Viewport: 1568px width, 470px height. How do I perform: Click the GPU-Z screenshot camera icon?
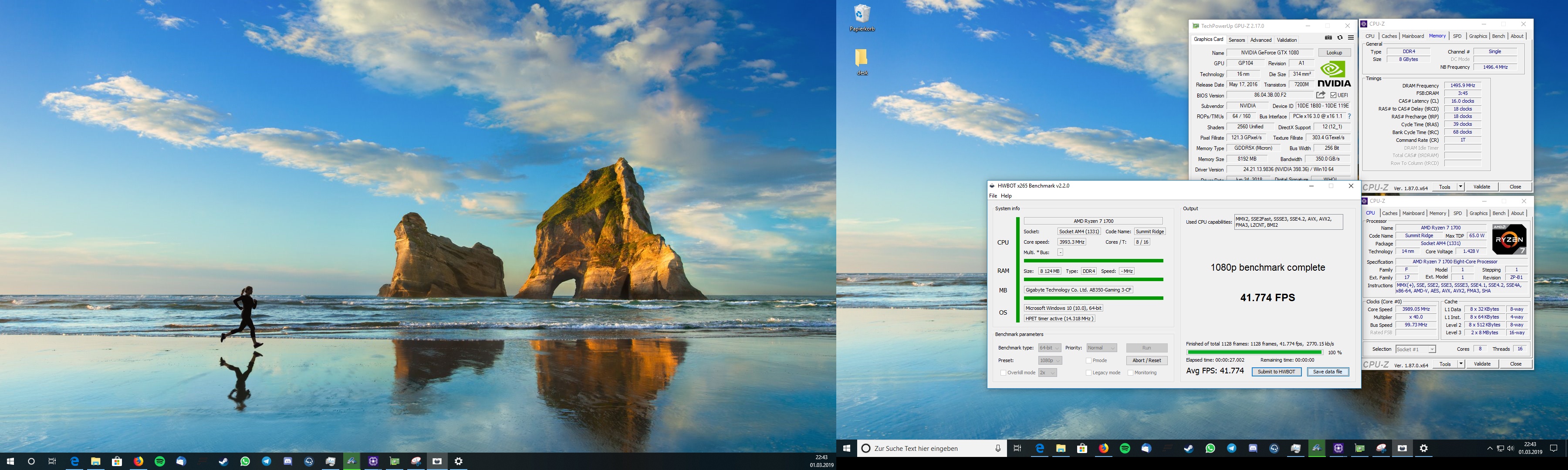(1328, 38)
